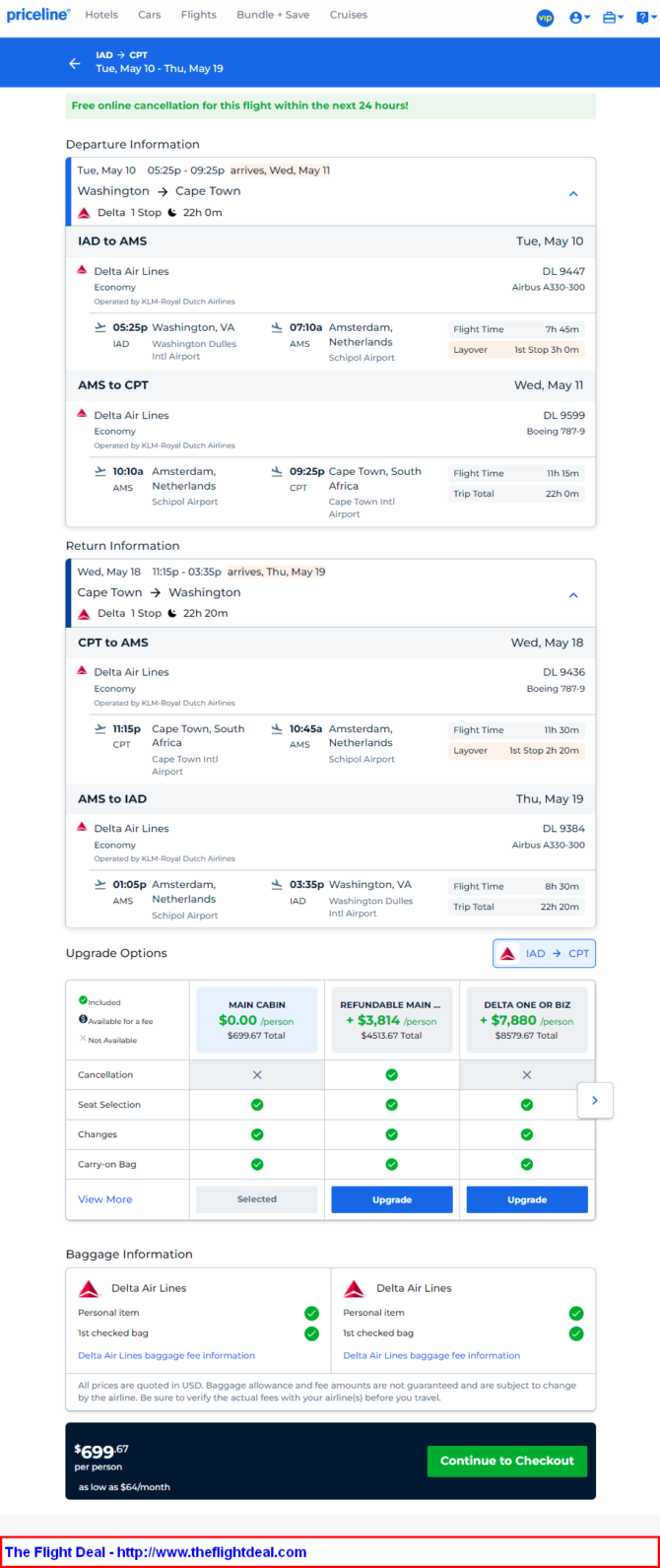Click the 'as low as $64/month' text
The image size is (660, 1568).
point(124,1487)
